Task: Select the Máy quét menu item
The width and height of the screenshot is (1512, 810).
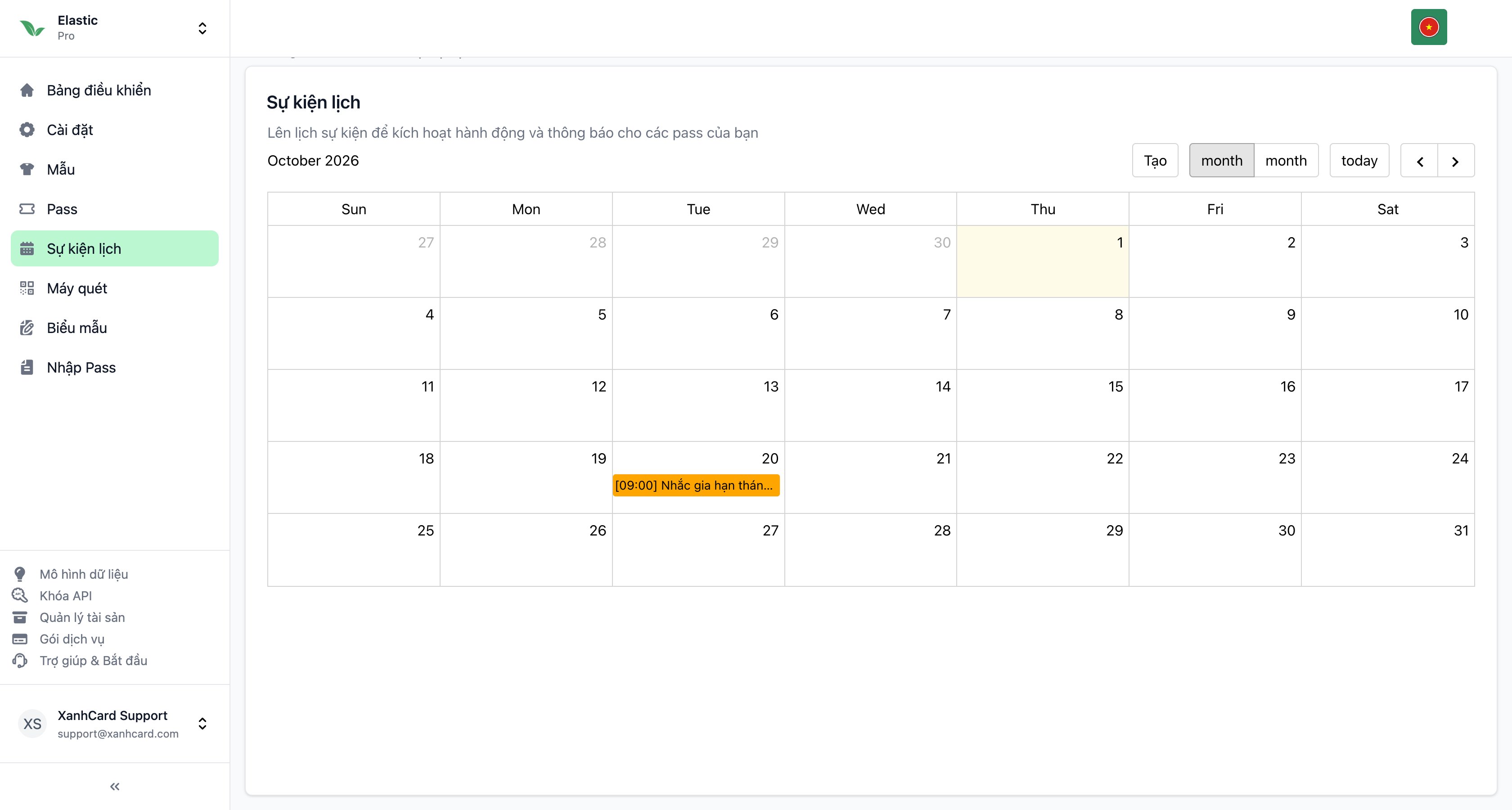Action: click(x=114, y=288)
